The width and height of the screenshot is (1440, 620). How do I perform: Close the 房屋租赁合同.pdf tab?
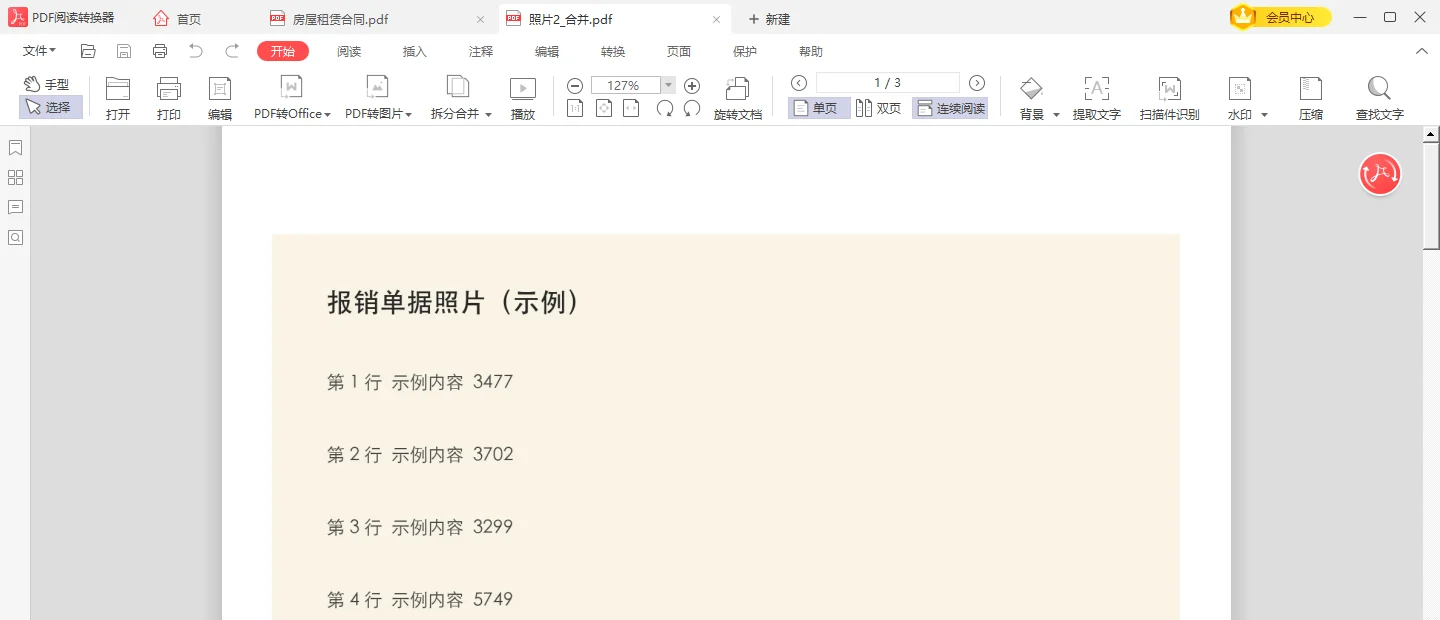(x=480, y=19)
